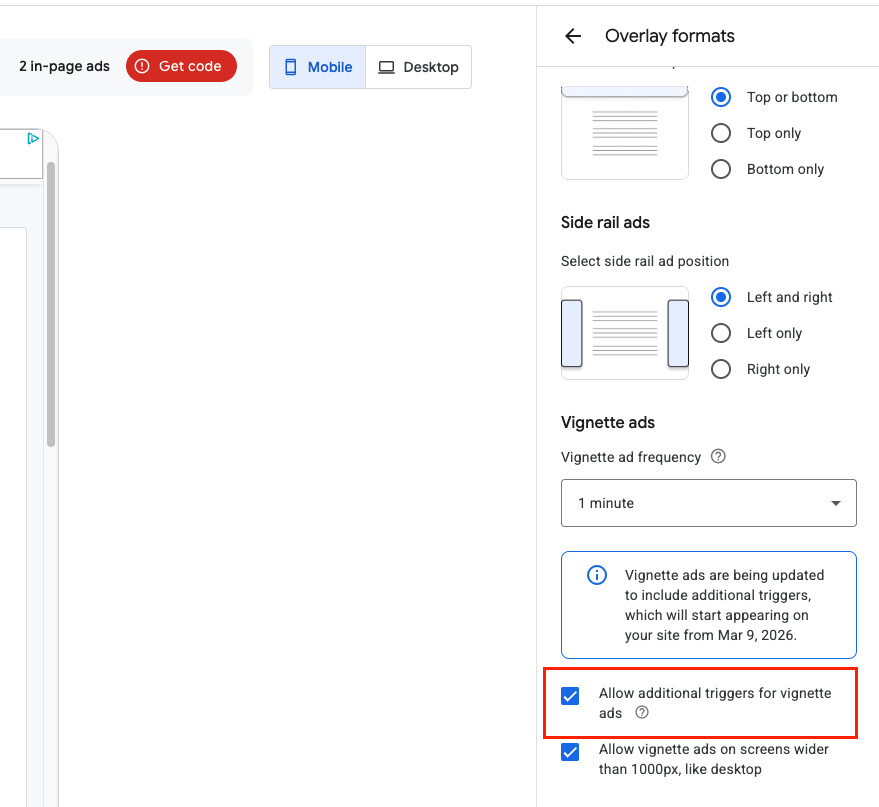Click the Get code button
The height and width of the screenshot is (807, 879).
click(x=181, y=66)
